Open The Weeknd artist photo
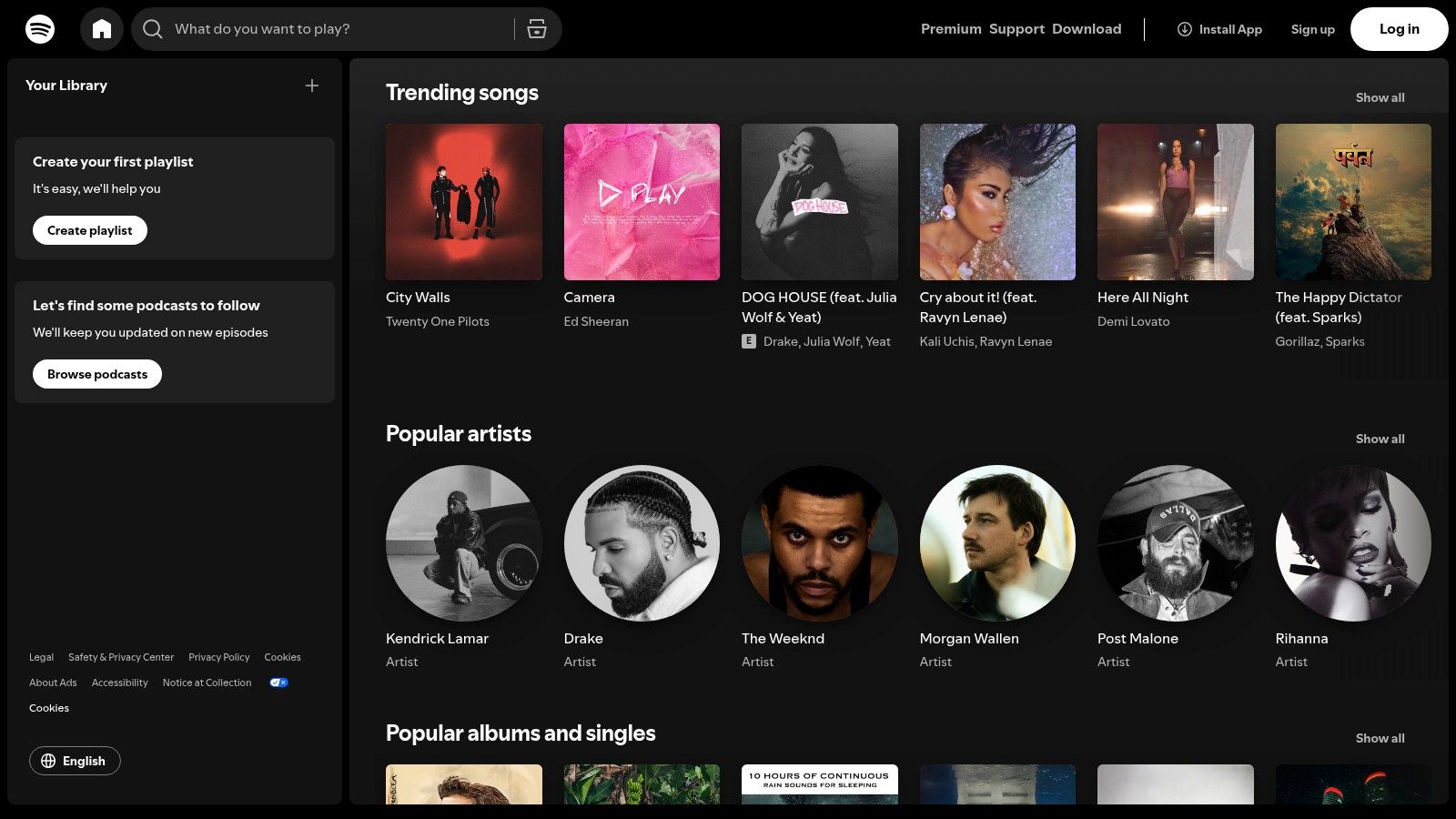Image resolution: width=1456 pixels, height=819 pixels. pyautogui.click(x=820, y=543)
